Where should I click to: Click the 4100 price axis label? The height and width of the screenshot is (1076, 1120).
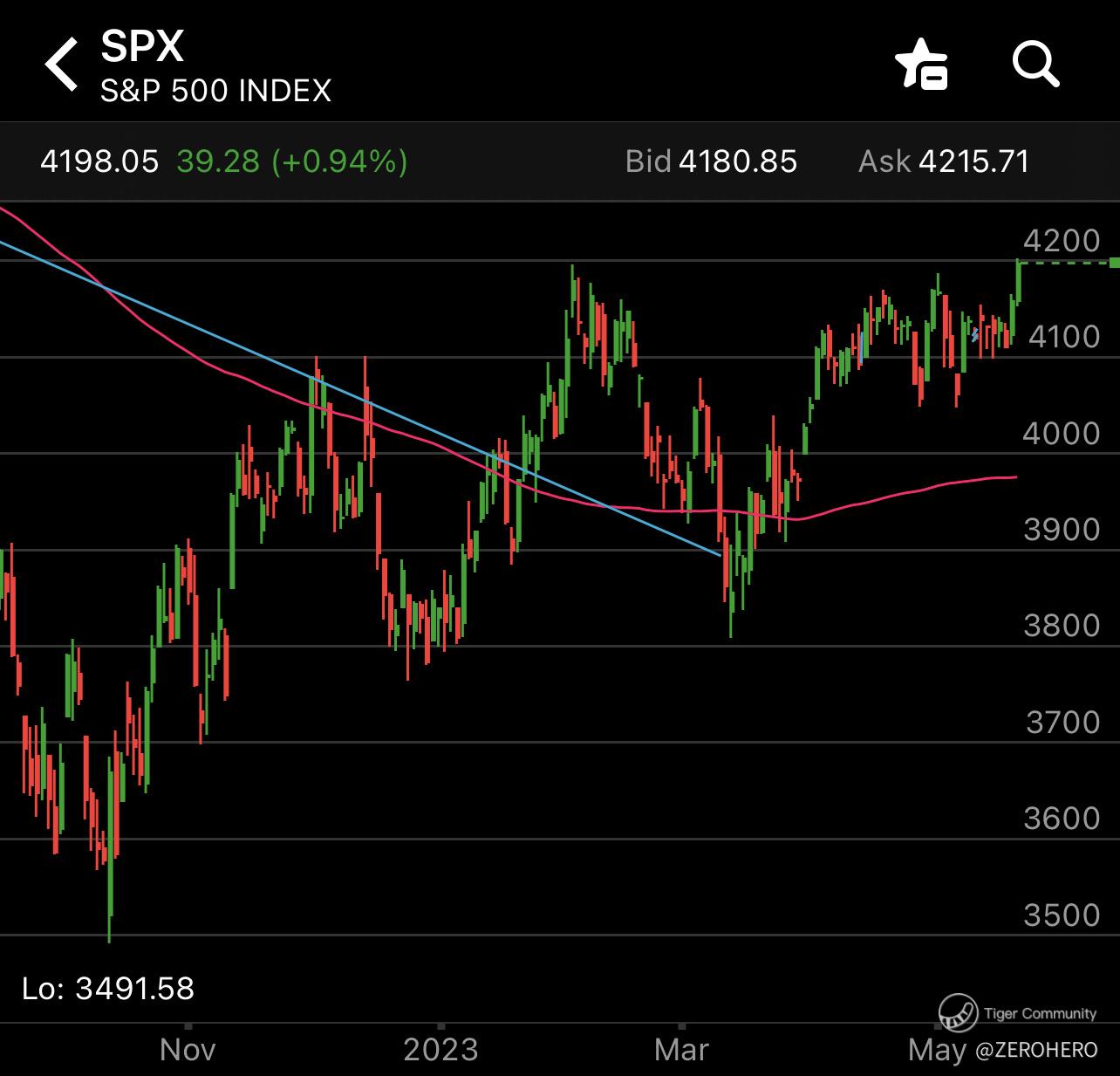[x=1063, y=337]
